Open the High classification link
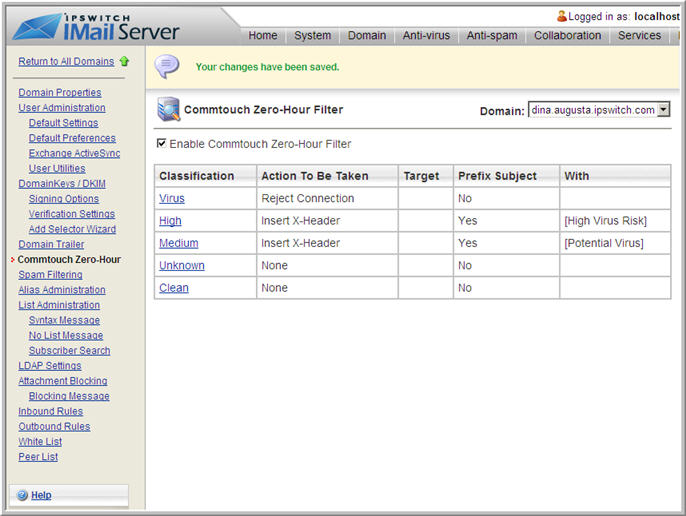 170,221
